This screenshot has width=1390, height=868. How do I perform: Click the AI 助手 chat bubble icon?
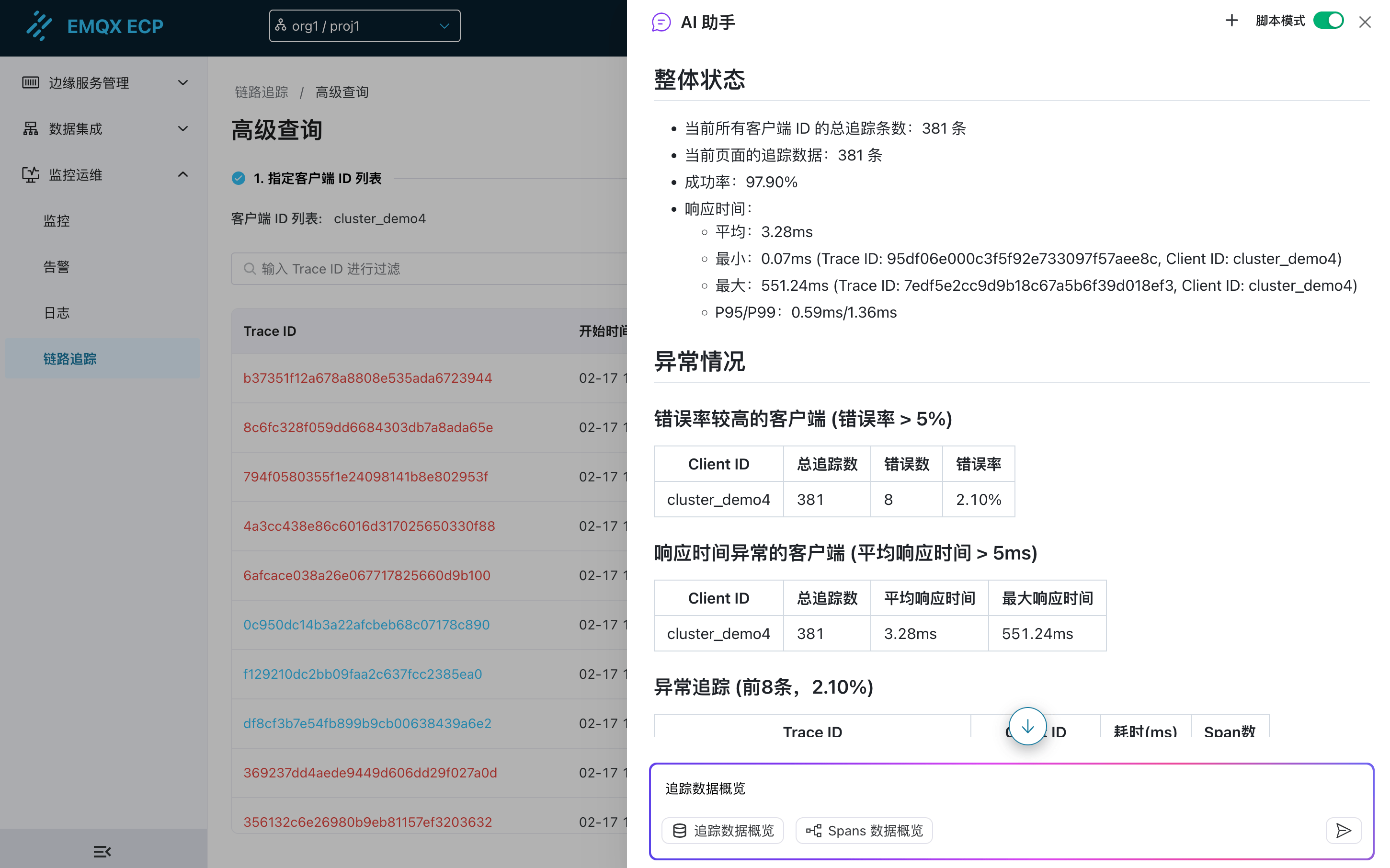[661, 22]
